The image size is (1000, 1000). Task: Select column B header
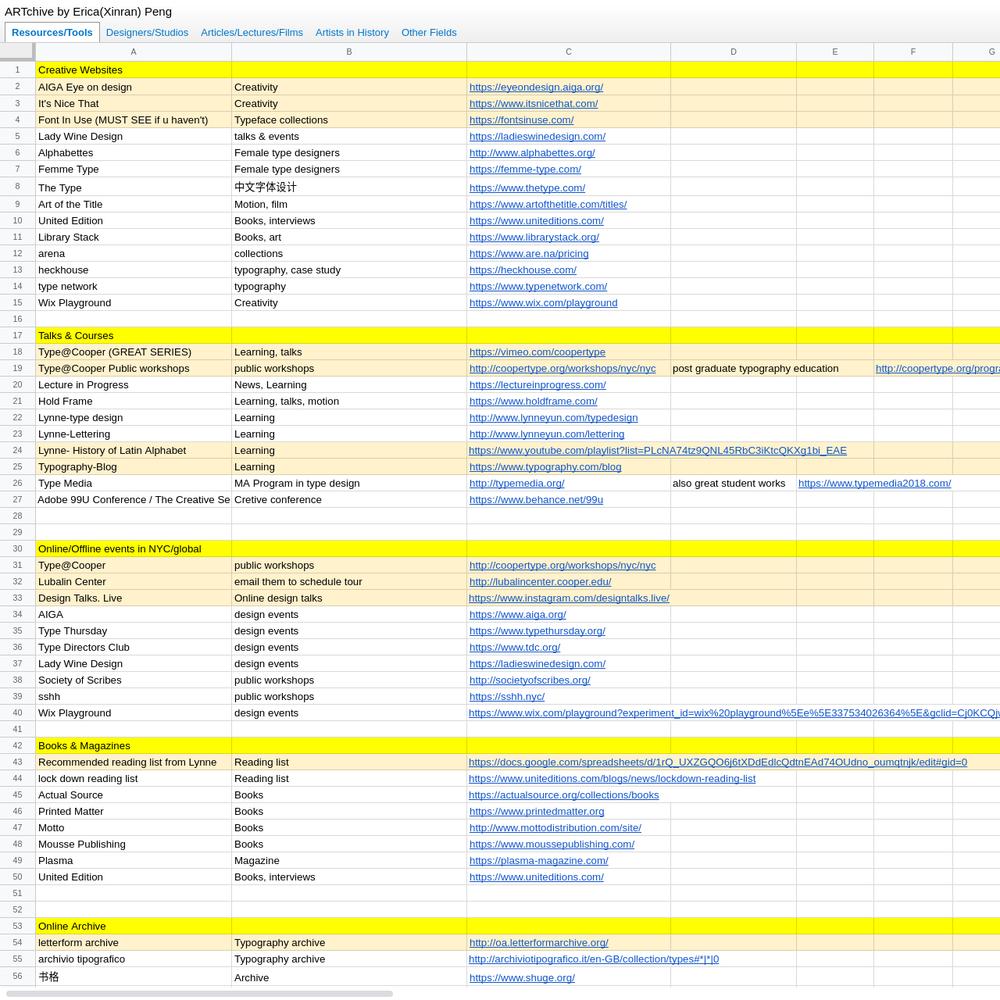coord(349,52)
